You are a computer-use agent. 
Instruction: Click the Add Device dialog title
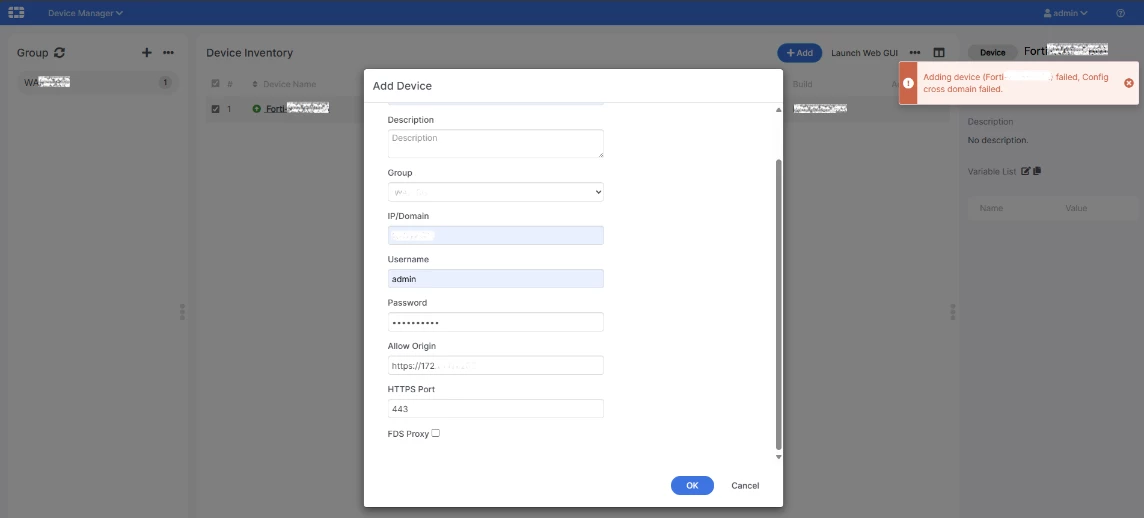(402, 86)
